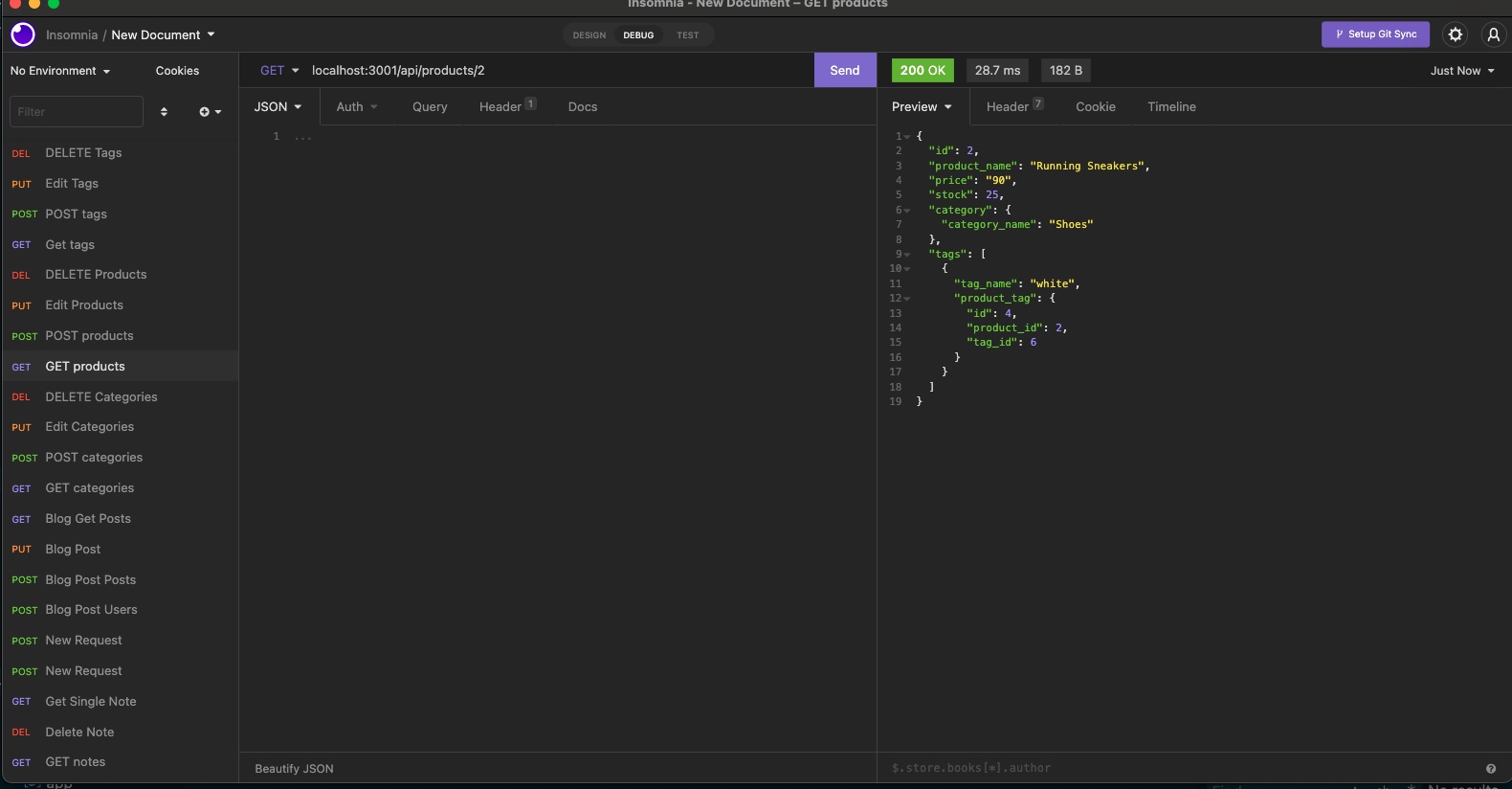This screenshot has width=1512, height=789.
Task: Open the New Document dropdown
Action: tap(163, 35)
